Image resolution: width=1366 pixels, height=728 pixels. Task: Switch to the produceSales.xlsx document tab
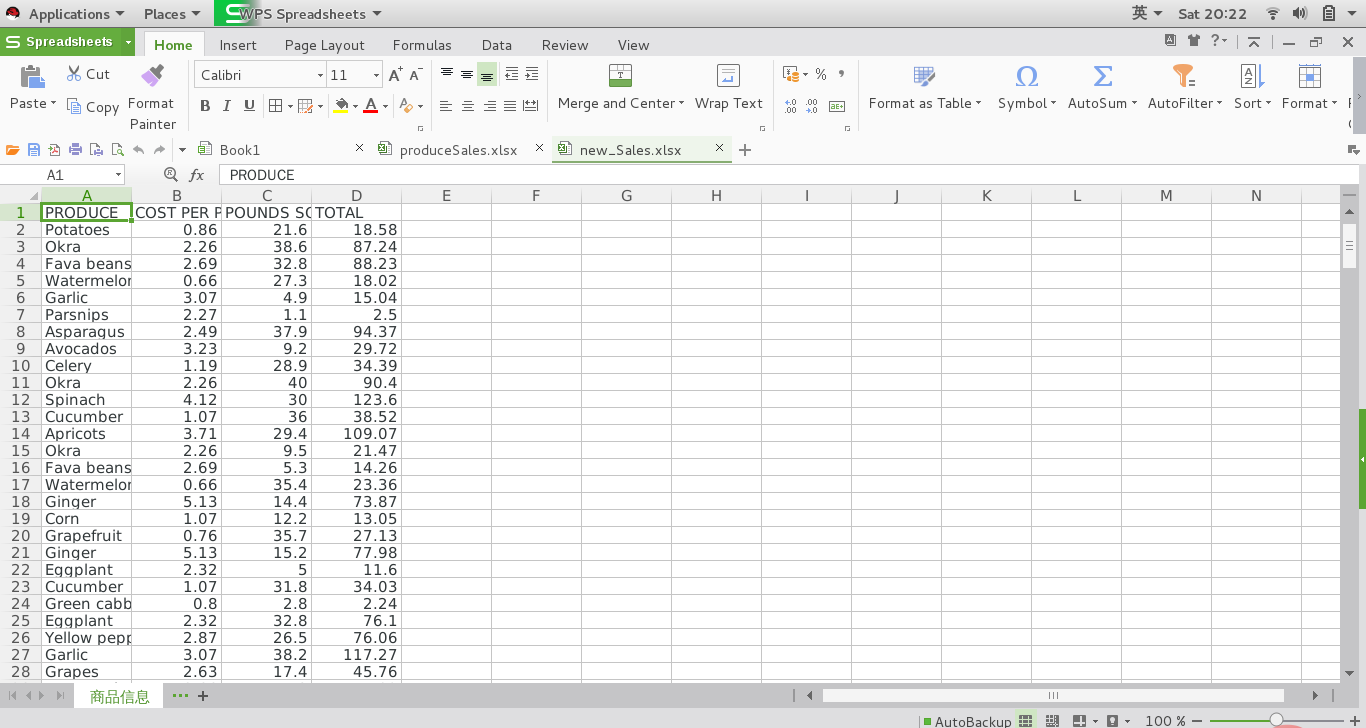[x=458, y=150]
